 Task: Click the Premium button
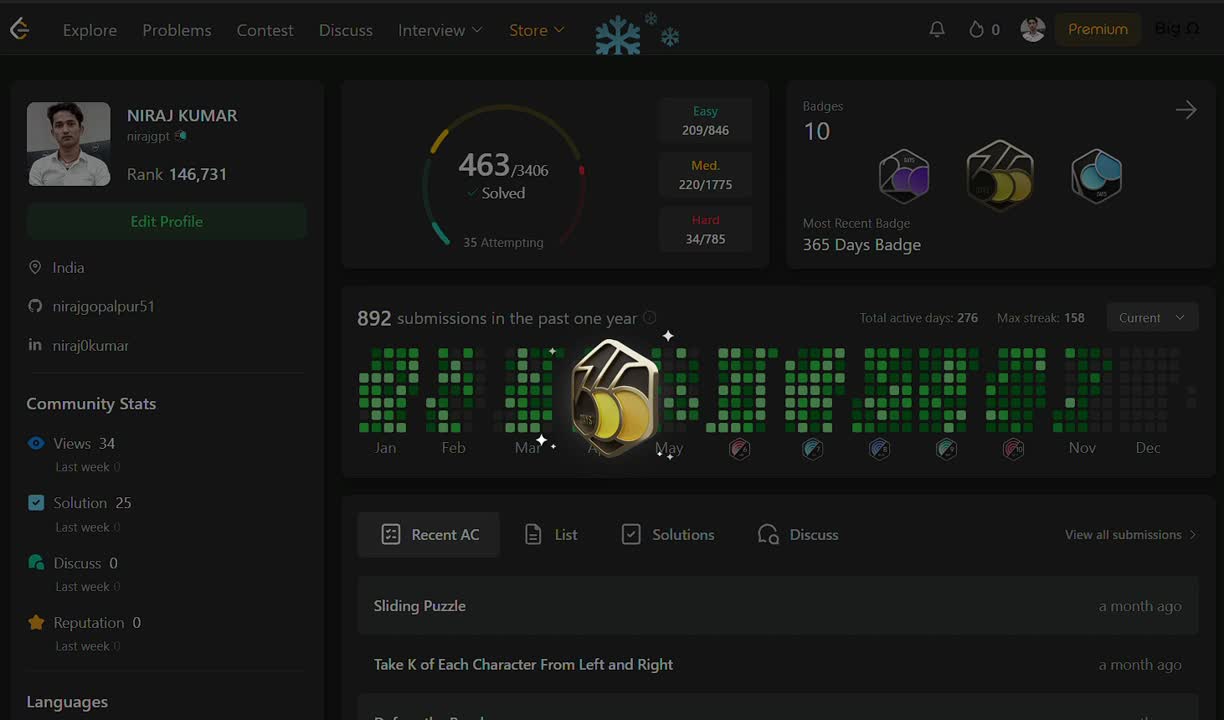[x=1097, y=29]
